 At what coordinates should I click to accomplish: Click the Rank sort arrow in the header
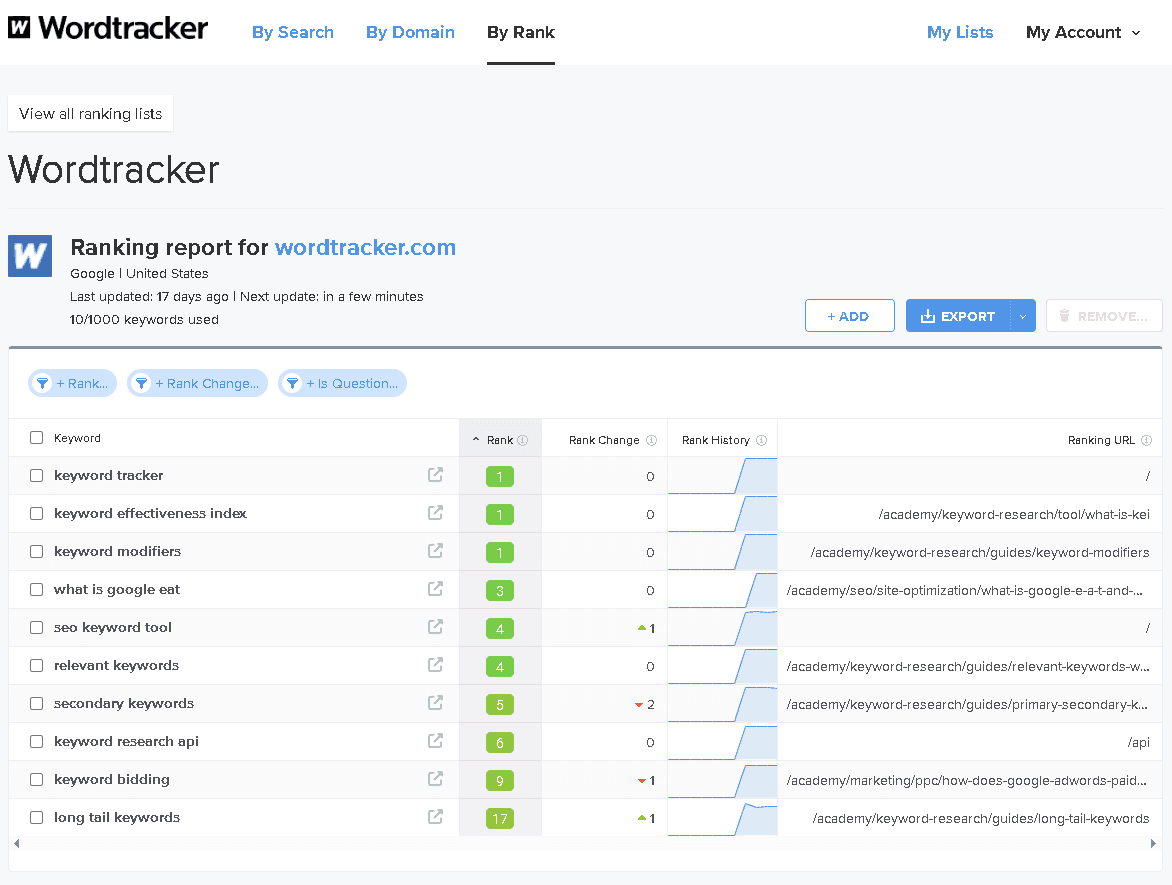click(476, 440)
